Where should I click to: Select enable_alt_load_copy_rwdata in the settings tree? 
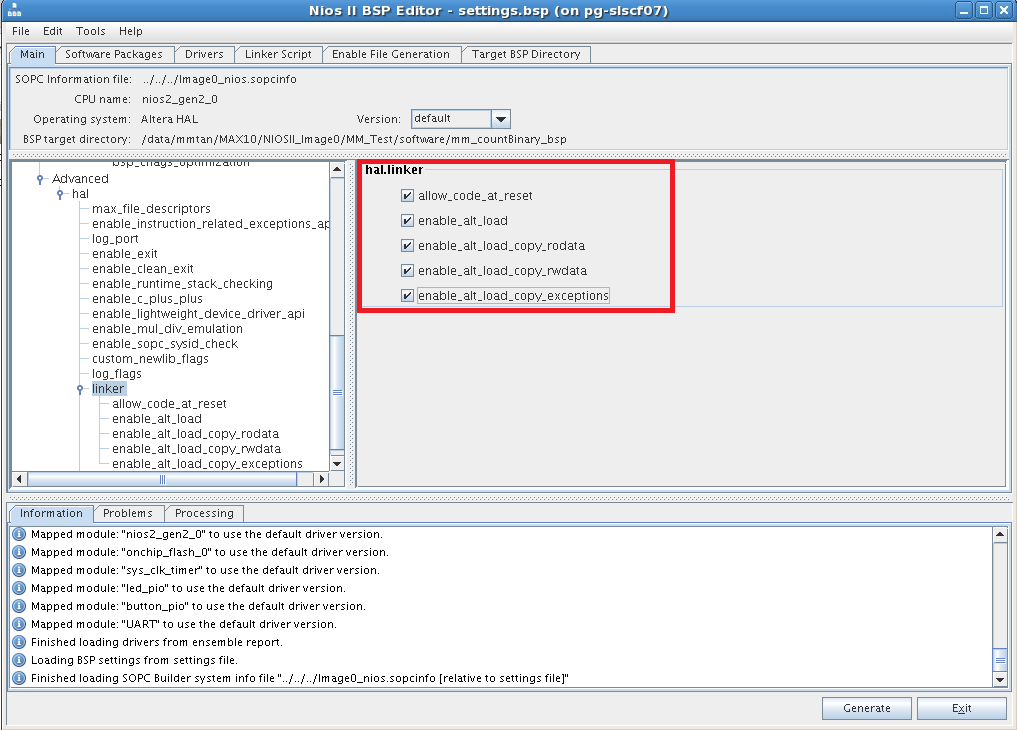pyautogui.click(x=197, y=449)
